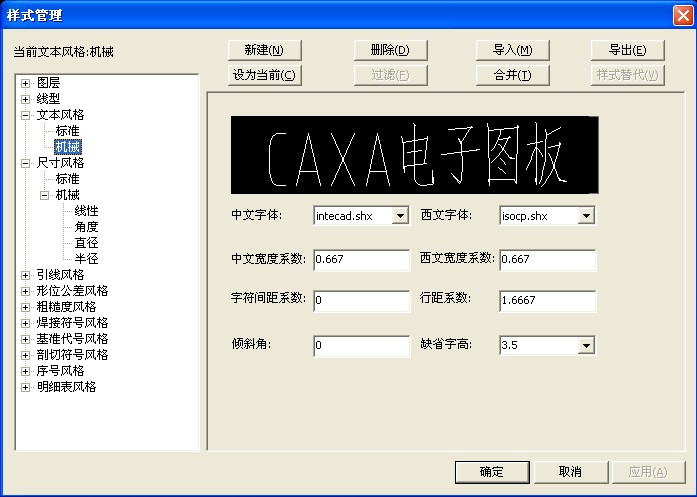This screenshot has width=697, height=497.
Task: Click the 导出(E) button
Action: tap(628, 50)
